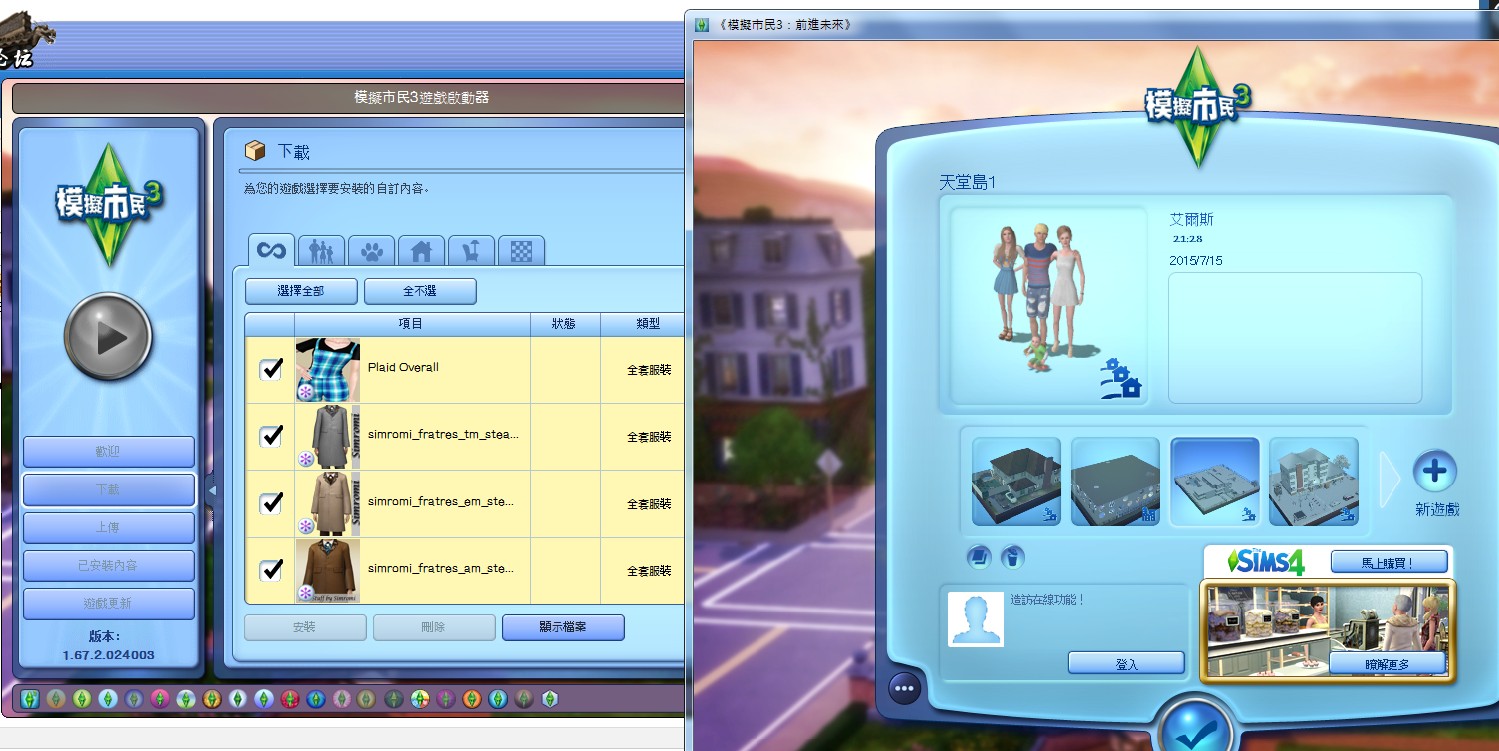1499x751 pixels.
Task: Click the 全不選 button
Action: [420, 291]
